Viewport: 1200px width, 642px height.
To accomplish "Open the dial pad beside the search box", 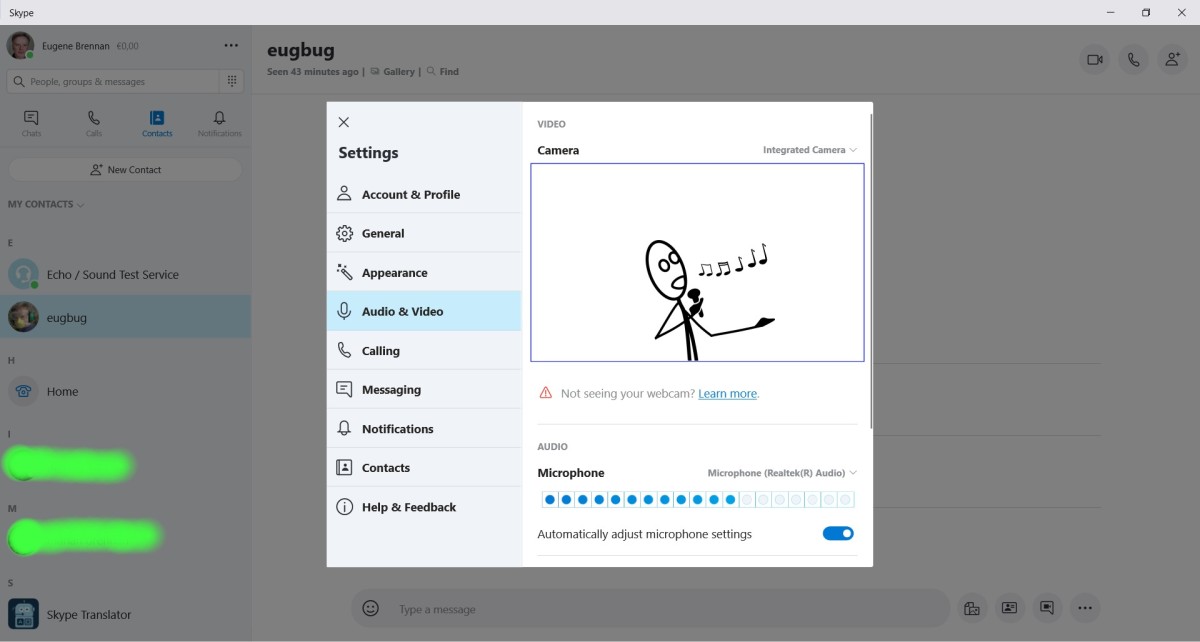I will point(232,81).
